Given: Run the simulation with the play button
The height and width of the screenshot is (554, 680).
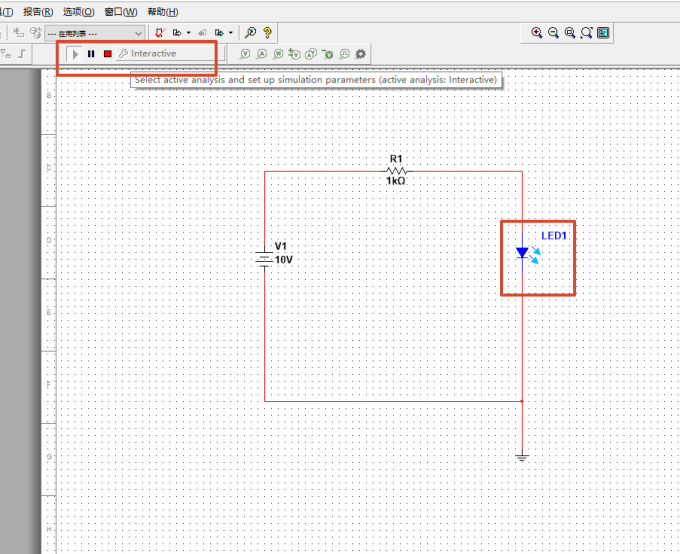Looking at the screenshot, I should [x=75, y=54].
